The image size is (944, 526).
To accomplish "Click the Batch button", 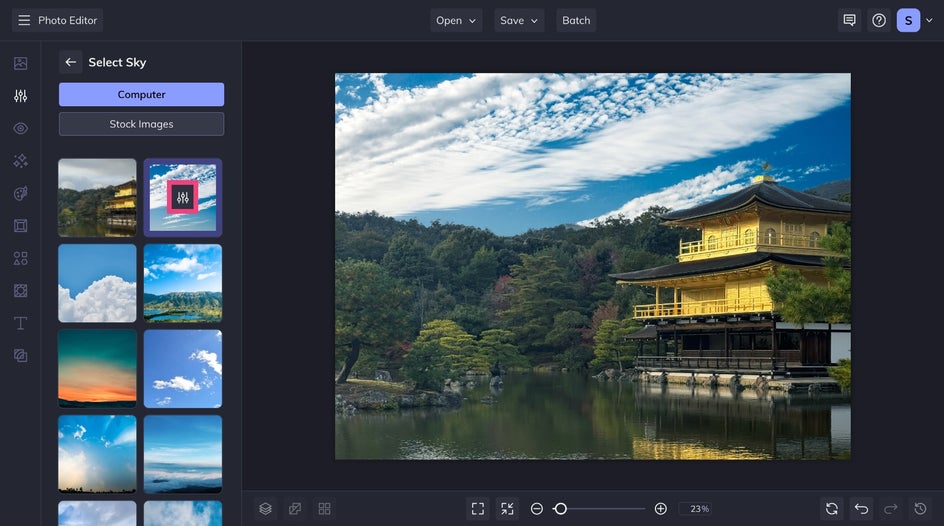I will point(576,20).
